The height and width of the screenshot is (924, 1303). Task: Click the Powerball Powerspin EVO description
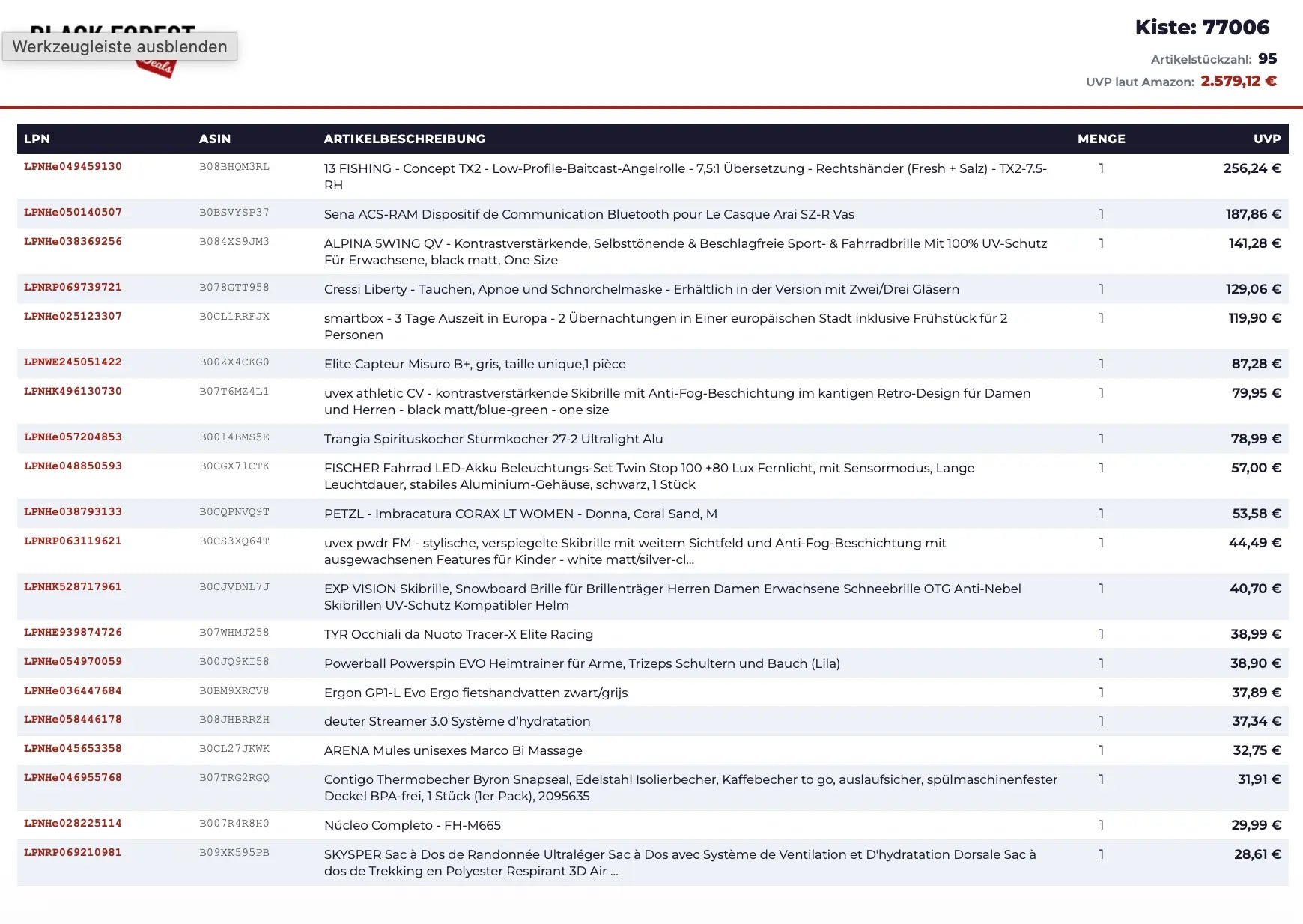tap(581, 663)
